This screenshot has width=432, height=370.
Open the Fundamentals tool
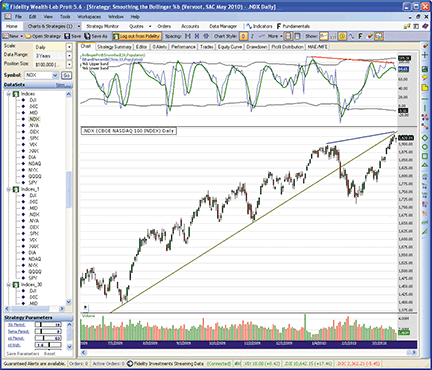click(x=293, y=26)
